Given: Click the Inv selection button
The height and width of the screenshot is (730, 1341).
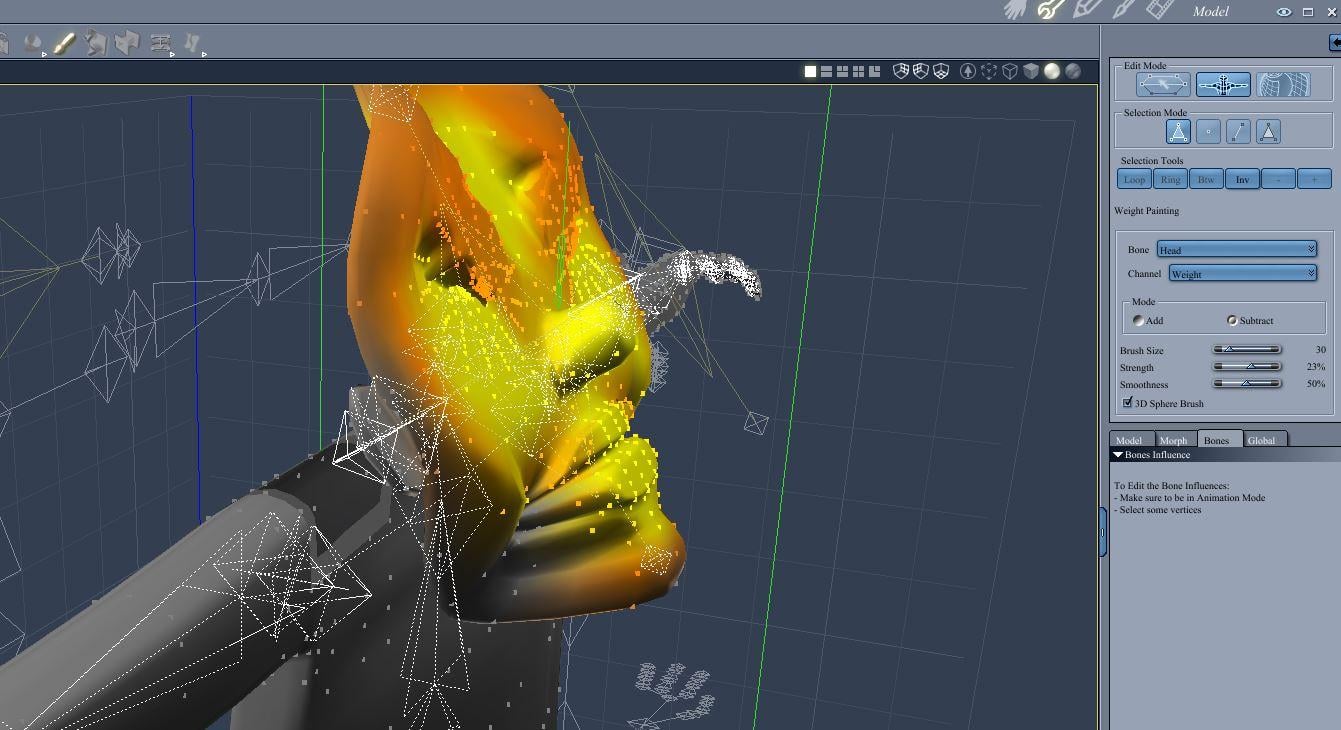Looking at the screenshot, I should pos(1242,179).
